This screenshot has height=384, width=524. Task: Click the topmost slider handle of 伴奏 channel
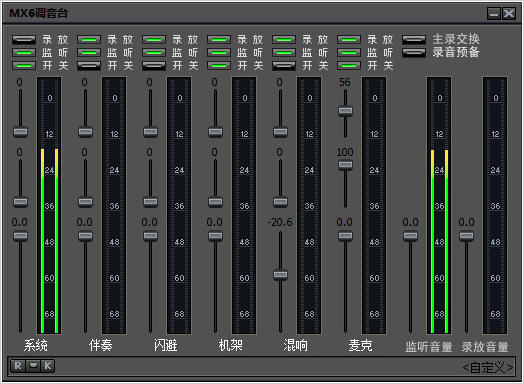pos(85,132)
